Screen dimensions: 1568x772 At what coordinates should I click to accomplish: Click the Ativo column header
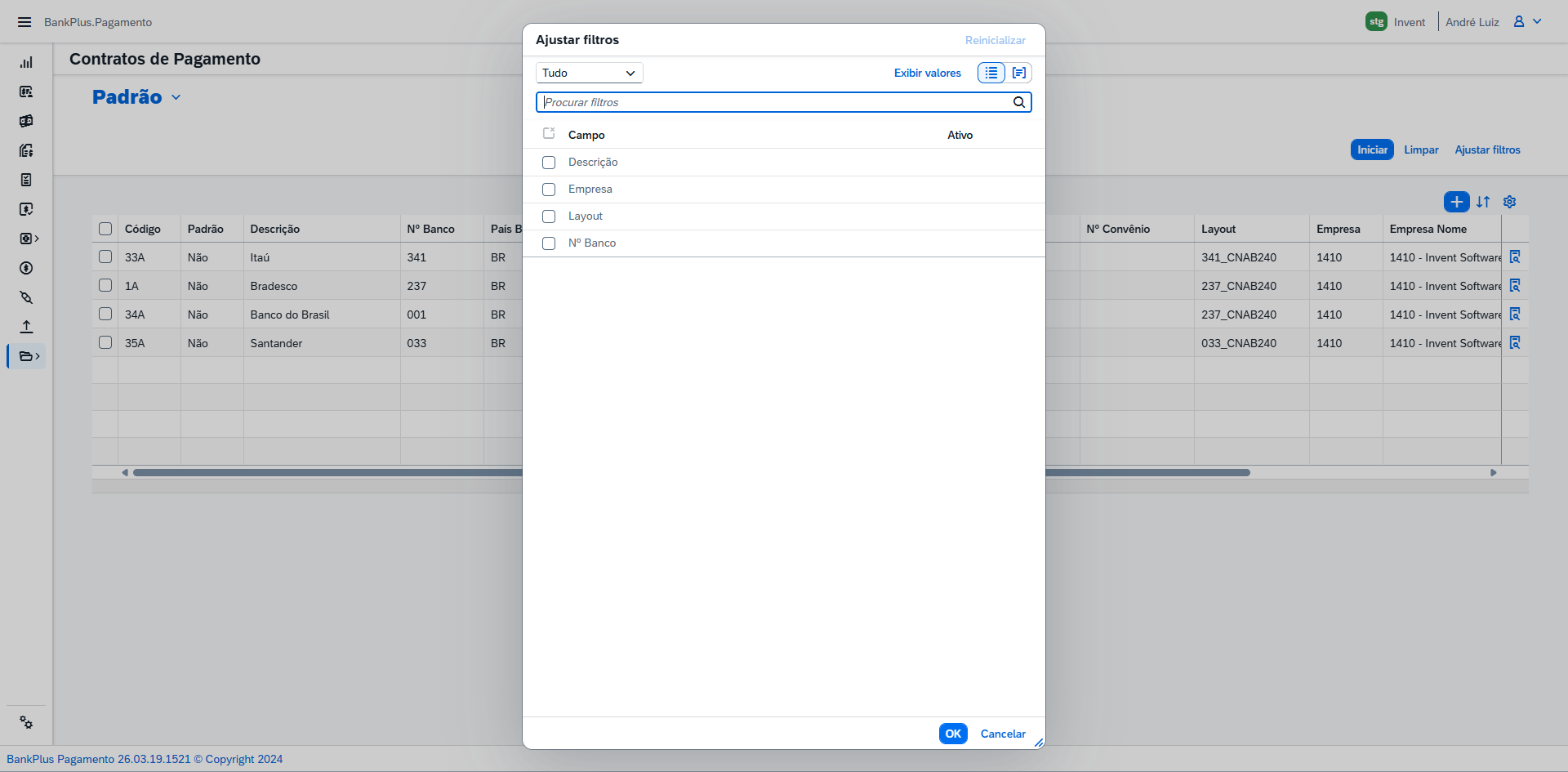click(x=960, y=135)
